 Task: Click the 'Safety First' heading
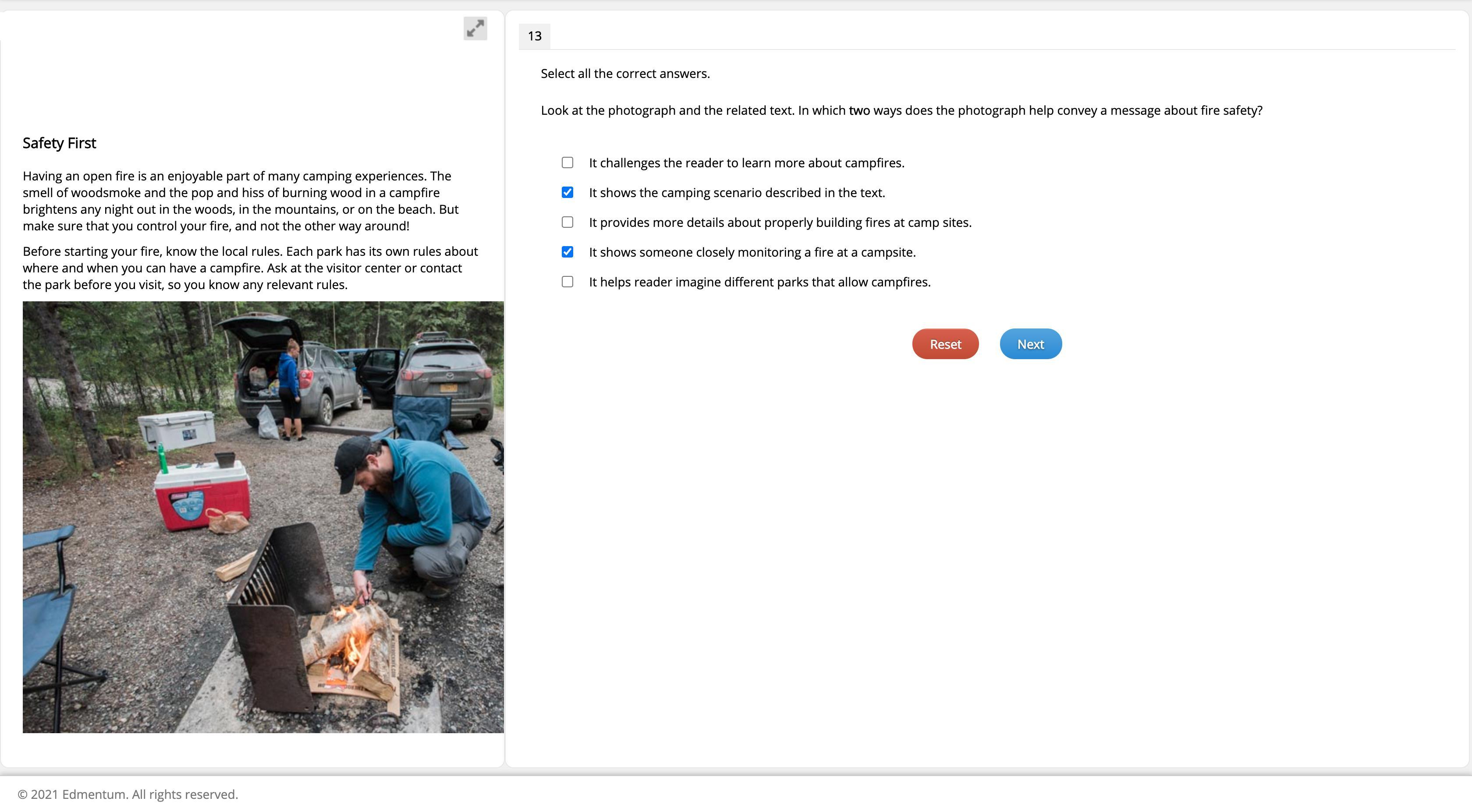pos(60,143)
